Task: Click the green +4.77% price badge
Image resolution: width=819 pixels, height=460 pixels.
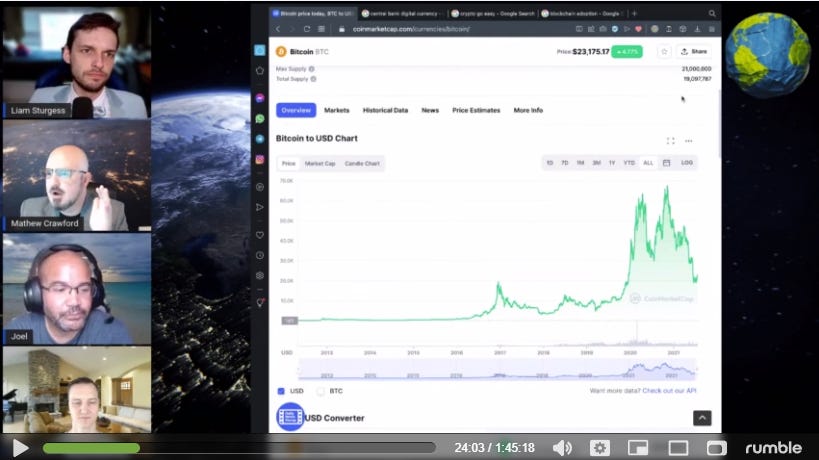Action: pyautogui.click(x=627, y=52)
